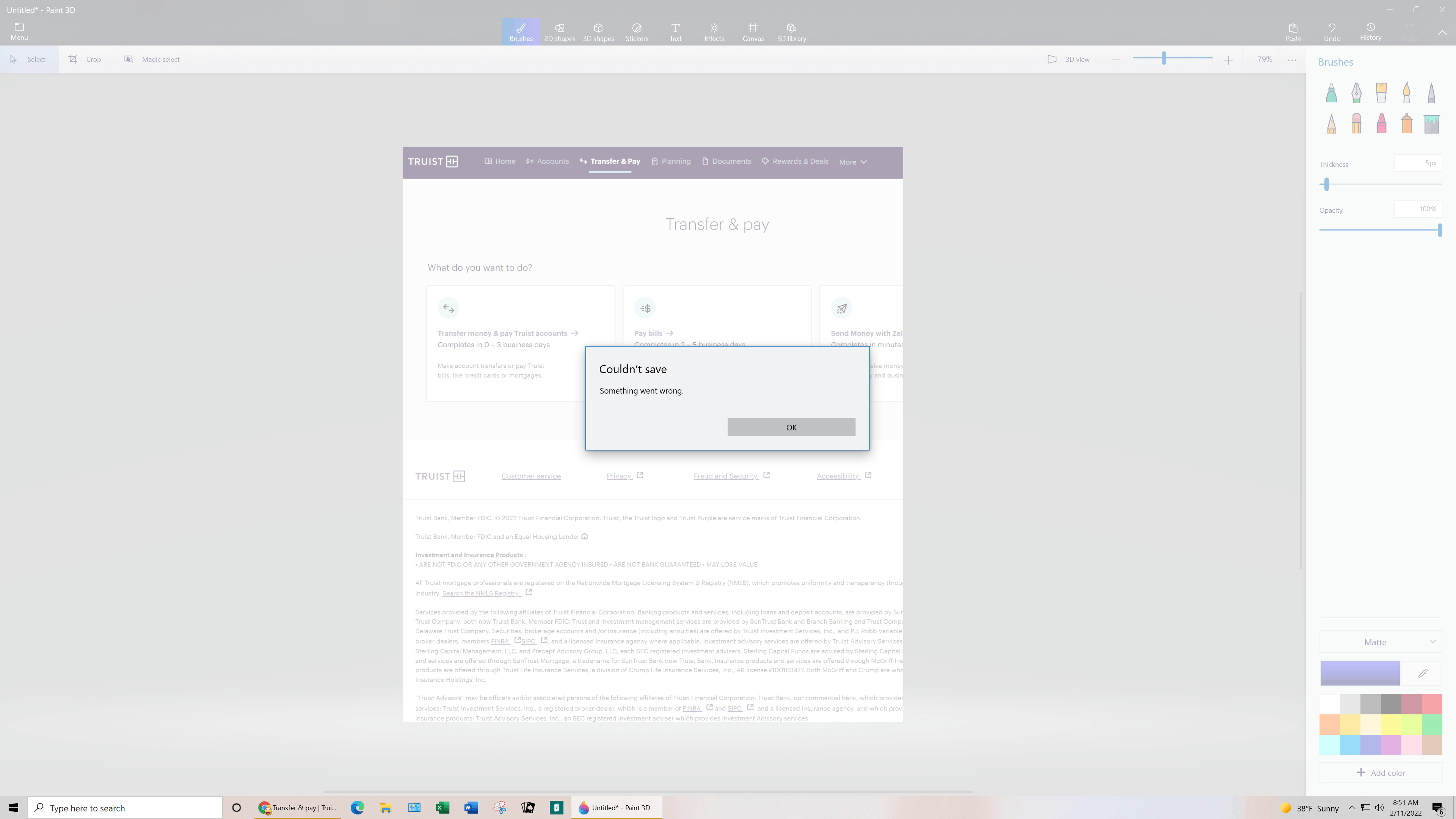Image resolution: width=1456 pixels, height=819 pixels.
Task: Switch to the Stickers tab
Action: tap(637, 31)
